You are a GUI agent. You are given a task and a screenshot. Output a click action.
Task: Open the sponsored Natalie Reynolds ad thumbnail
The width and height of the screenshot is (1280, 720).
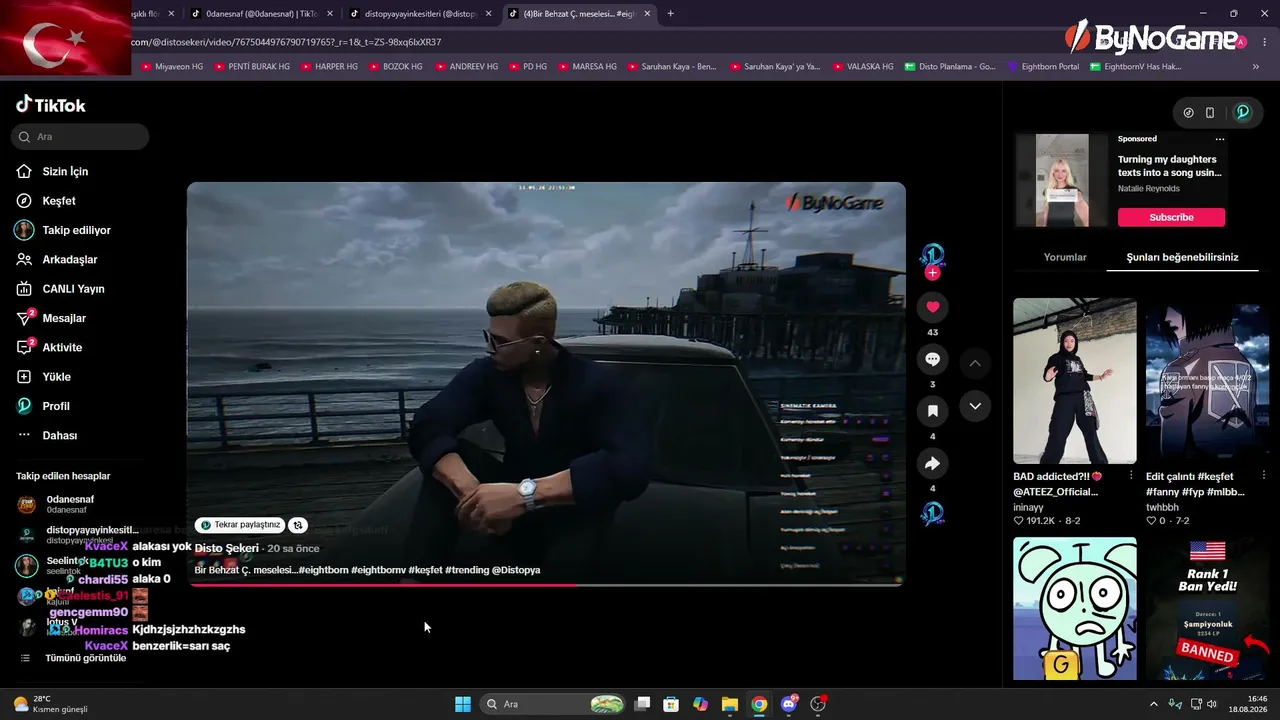tap(1062, 180)
